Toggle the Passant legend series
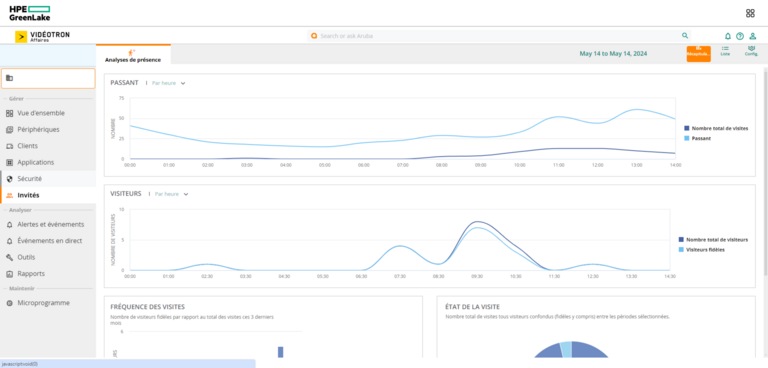Image resolution: width=768 pixels, height=368 pixels. [x=697, y=138]
